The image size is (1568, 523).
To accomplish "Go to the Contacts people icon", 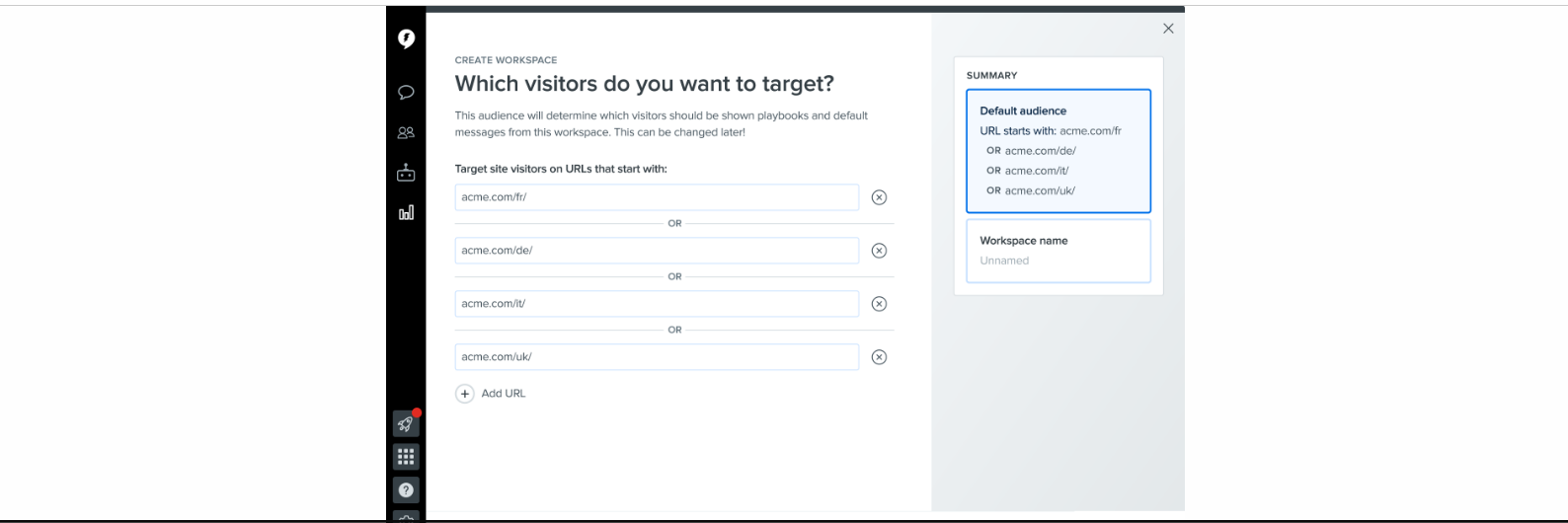I will (x=406, y=132).
